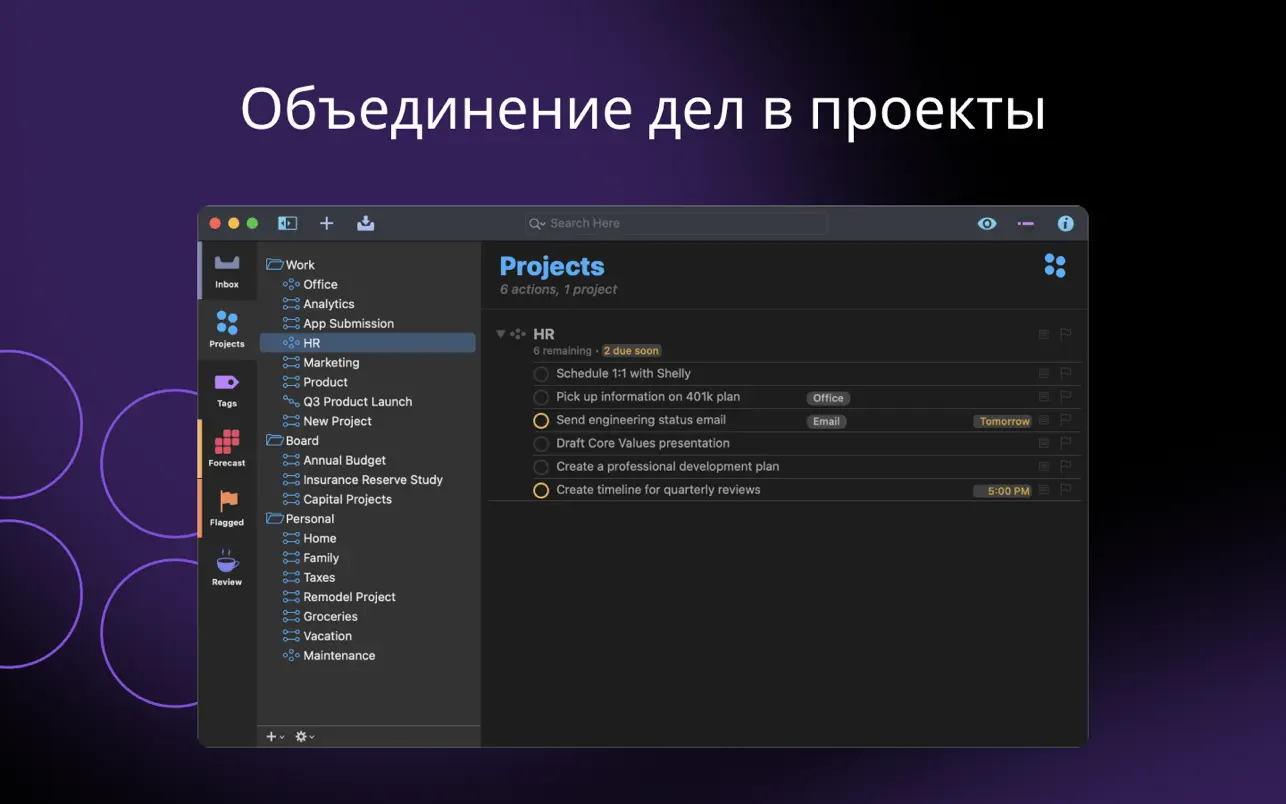Open the Inbox perspective
Viewport: 1286px width, 804px height.
tap(227, 270)
